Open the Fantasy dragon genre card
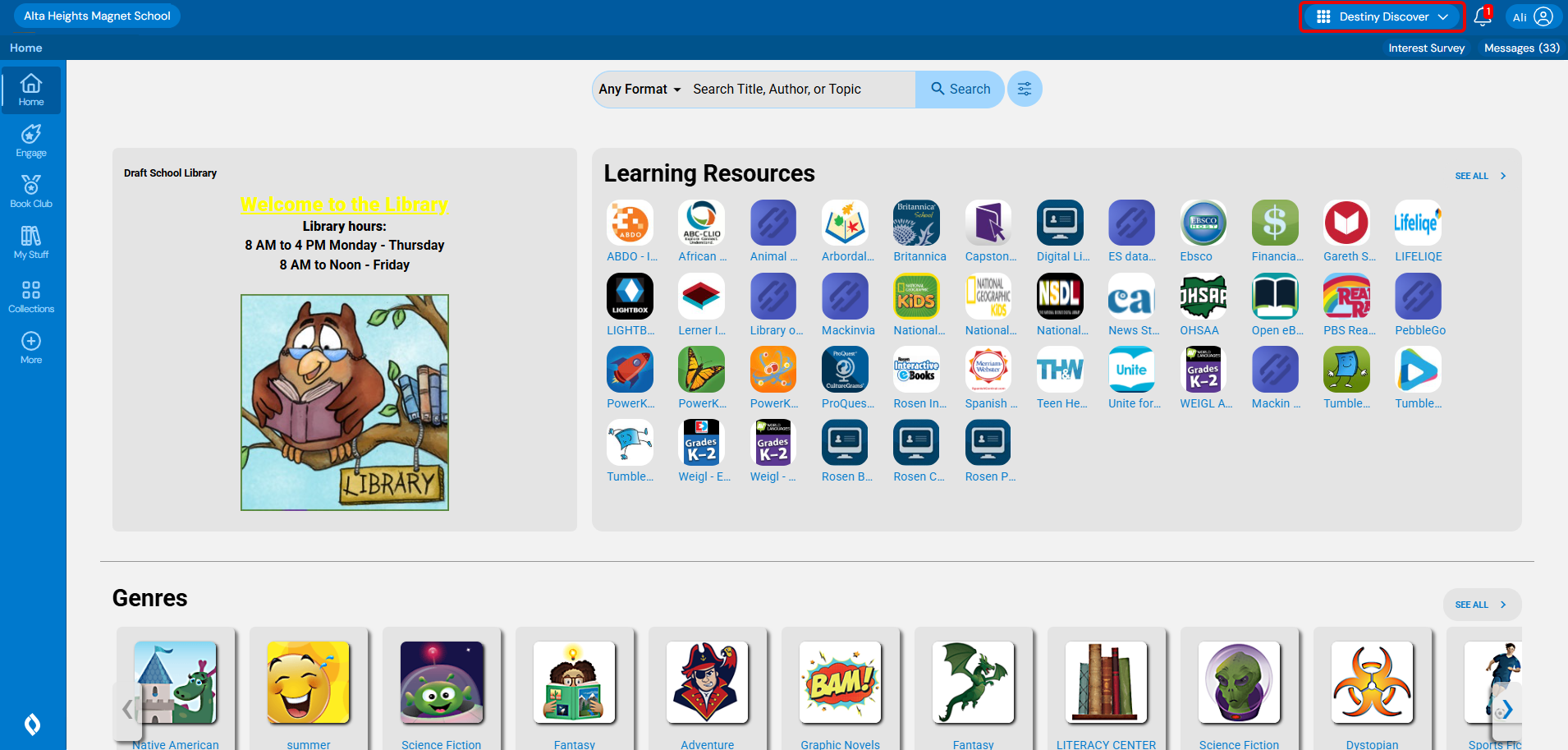 [974, 690]
